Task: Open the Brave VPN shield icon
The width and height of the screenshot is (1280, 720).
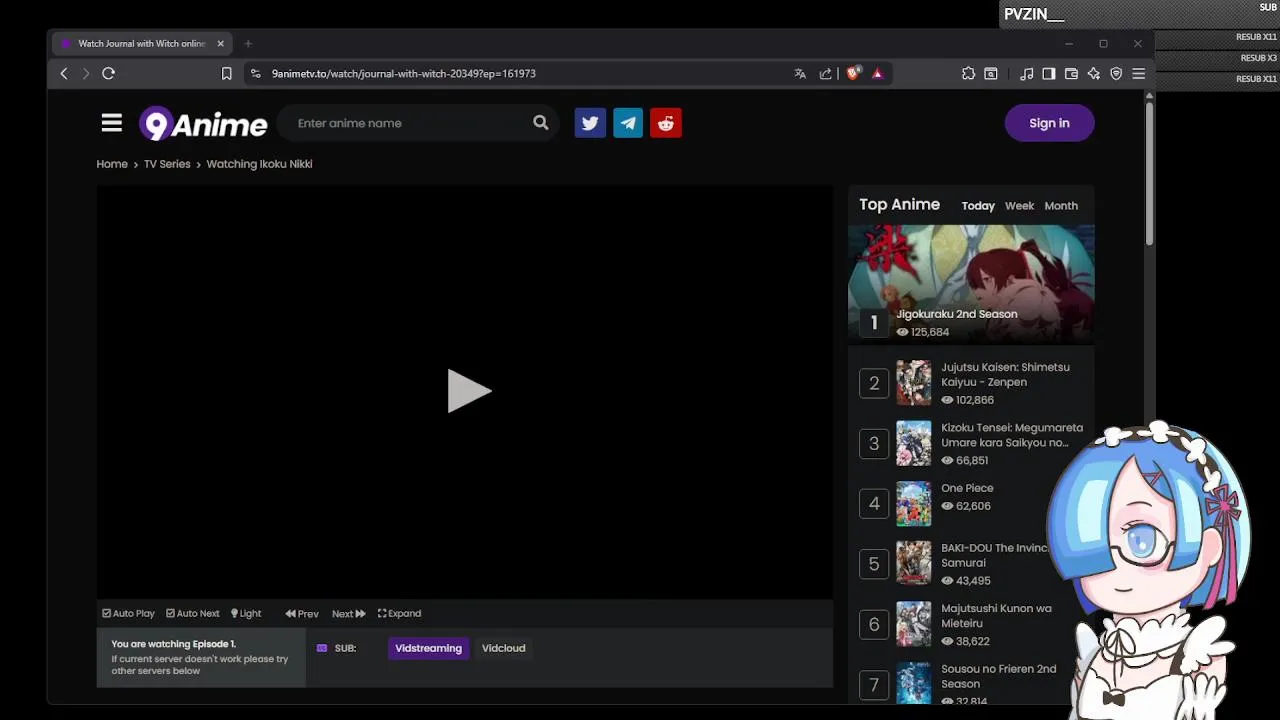Action: 1116,73
